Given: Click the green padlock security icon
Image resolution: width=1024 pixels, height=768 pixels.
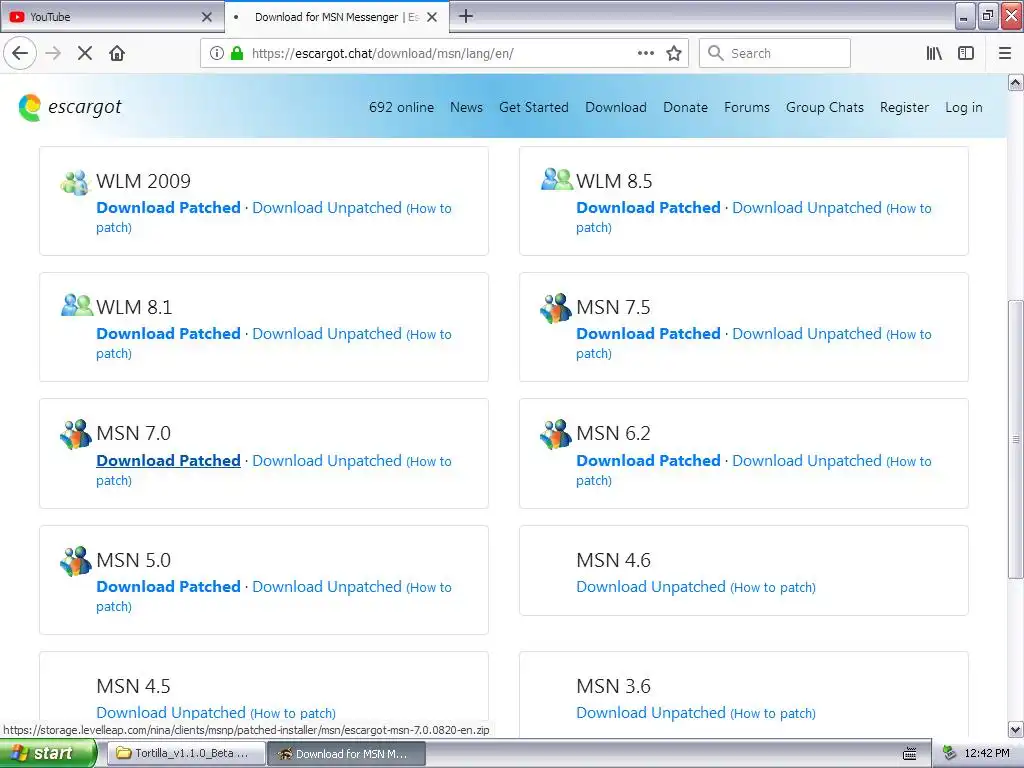Looking at the screenshot, I should (237, 53).
